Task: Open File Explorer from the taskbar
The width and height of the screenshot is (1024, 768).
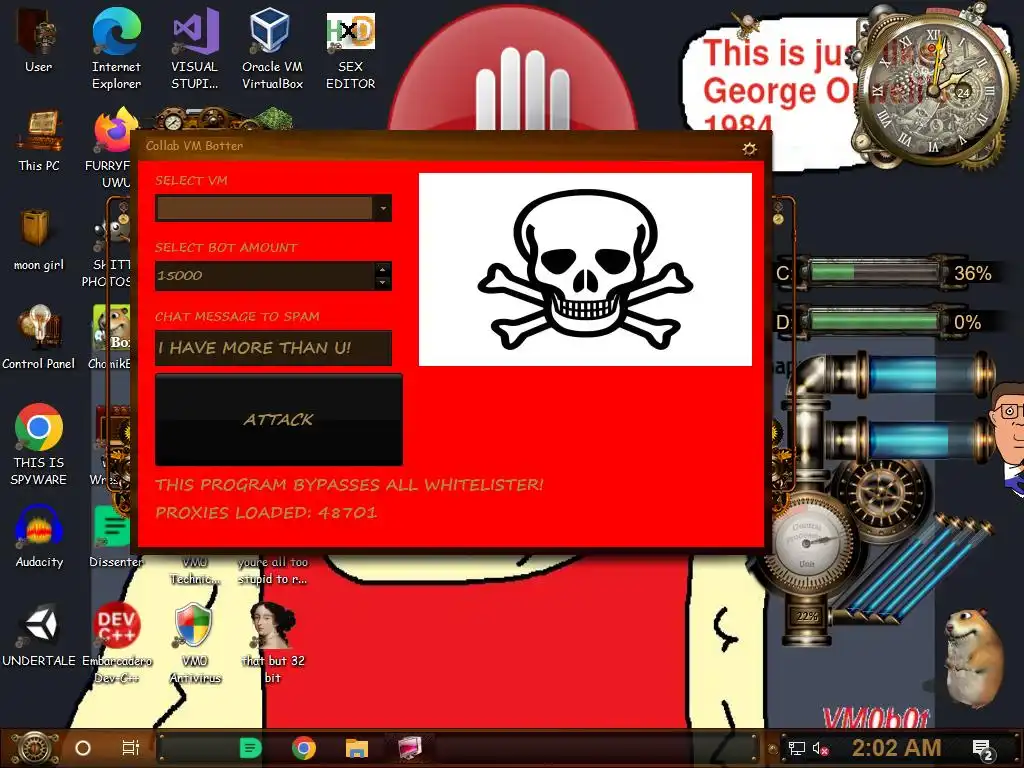Action: pyautogui.click(x=357, y=748)
